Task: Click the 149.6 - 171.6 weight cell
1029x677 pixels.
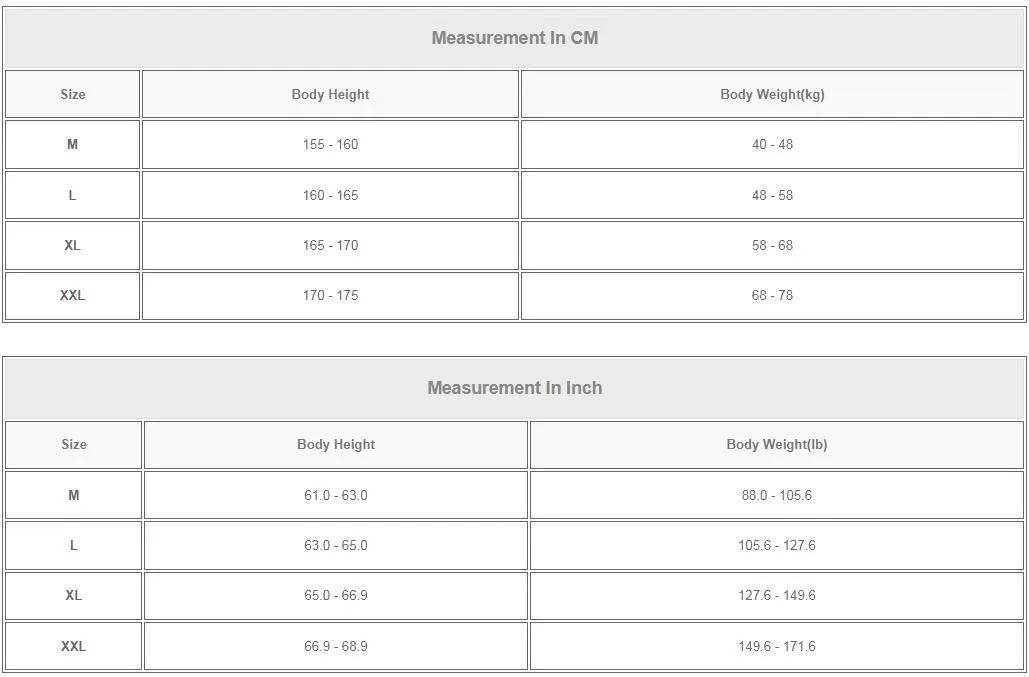Action: tap(776, 647)
